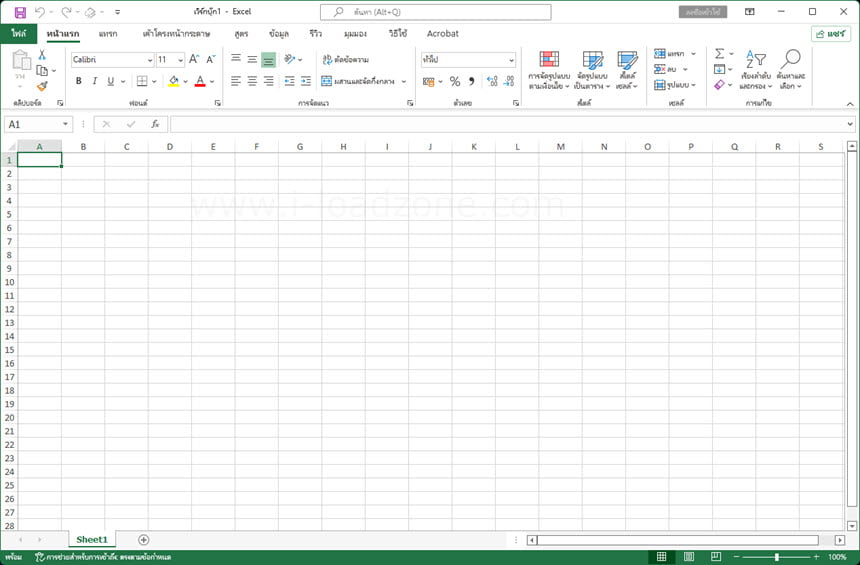Image resolution: width=860 pixels, height=565 pixels.
Task: Open Sort and Filter menu
Action: 755,70
